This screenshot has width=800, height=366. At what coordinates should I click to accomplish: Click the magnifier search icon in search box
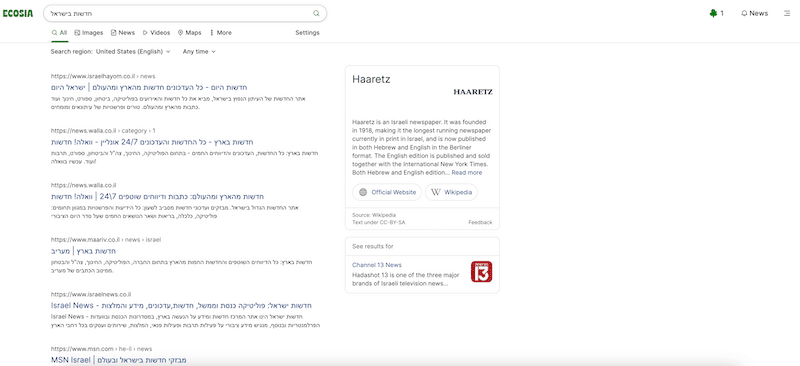click(x=316, y=13)
